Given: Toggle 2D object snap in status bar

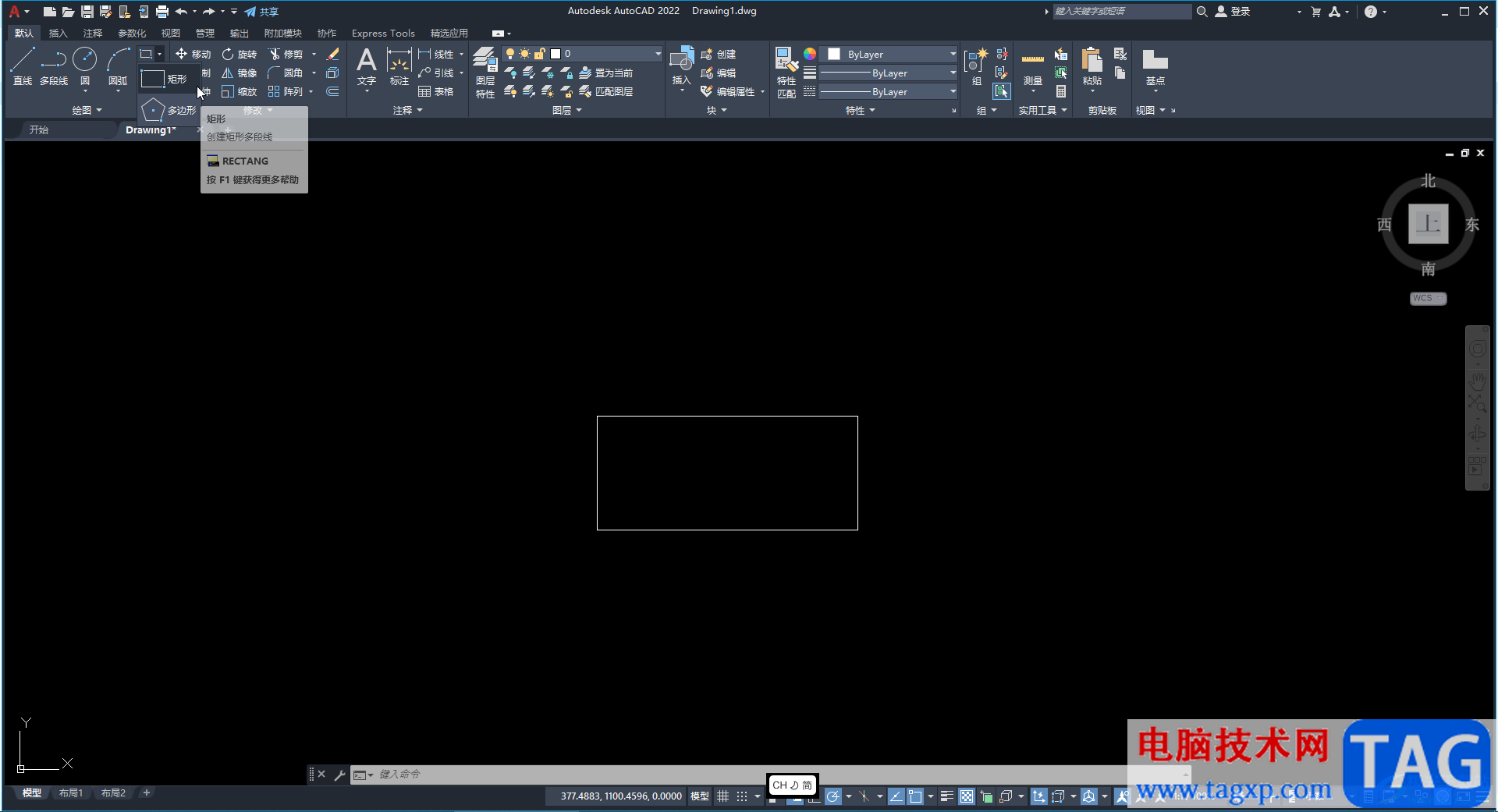Looking at the screenshot, I should click(915, 796).
